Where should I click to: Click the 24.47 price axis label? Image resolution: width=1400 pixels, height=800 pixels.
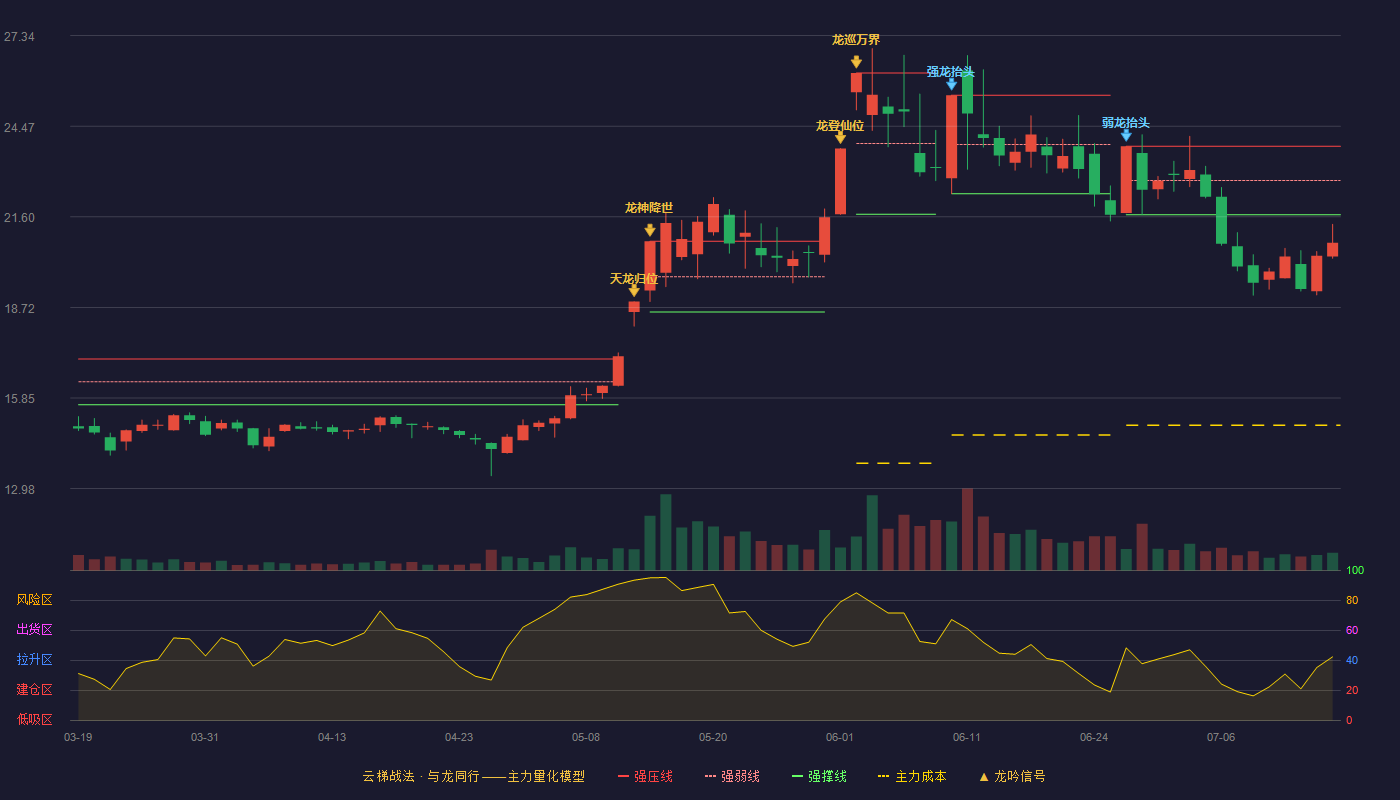(19, 128)
